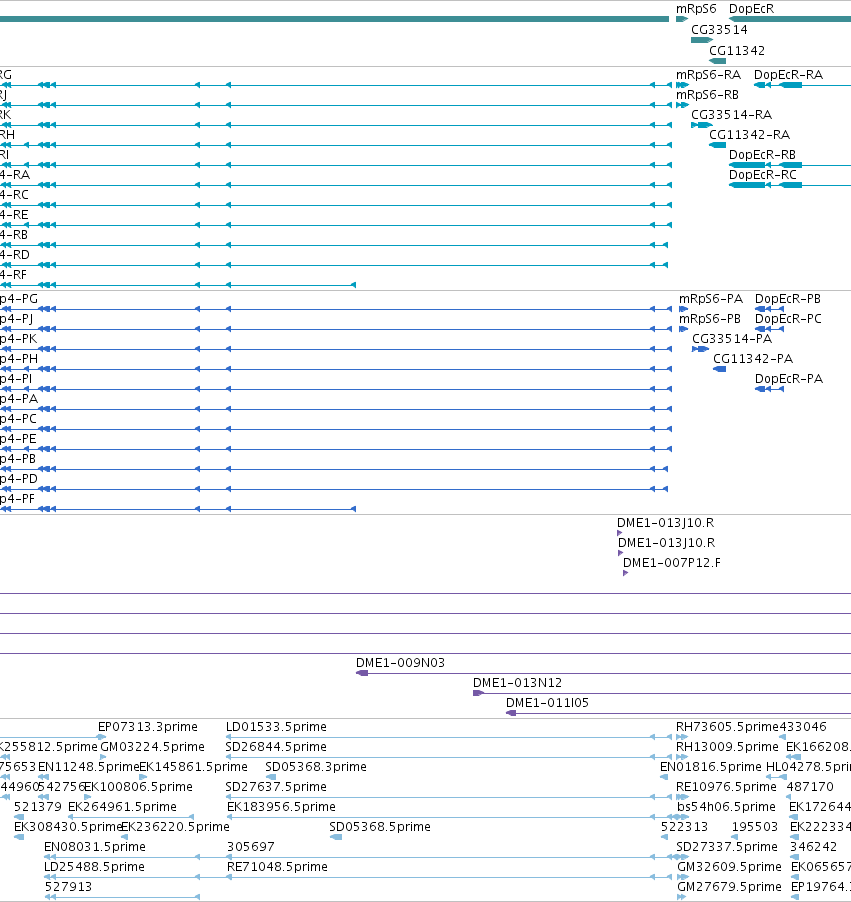Click EST entry 521379

coord(38,807)
